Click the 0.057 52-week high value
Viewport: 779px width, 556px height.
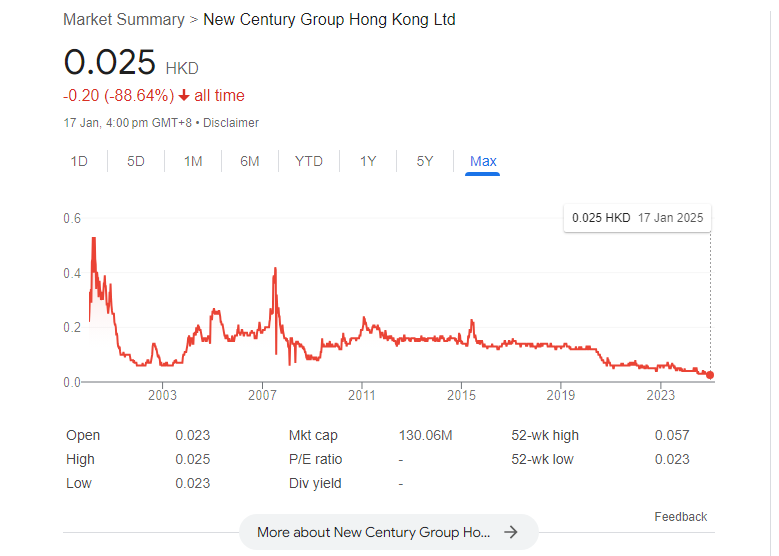(x=672, y=435)
